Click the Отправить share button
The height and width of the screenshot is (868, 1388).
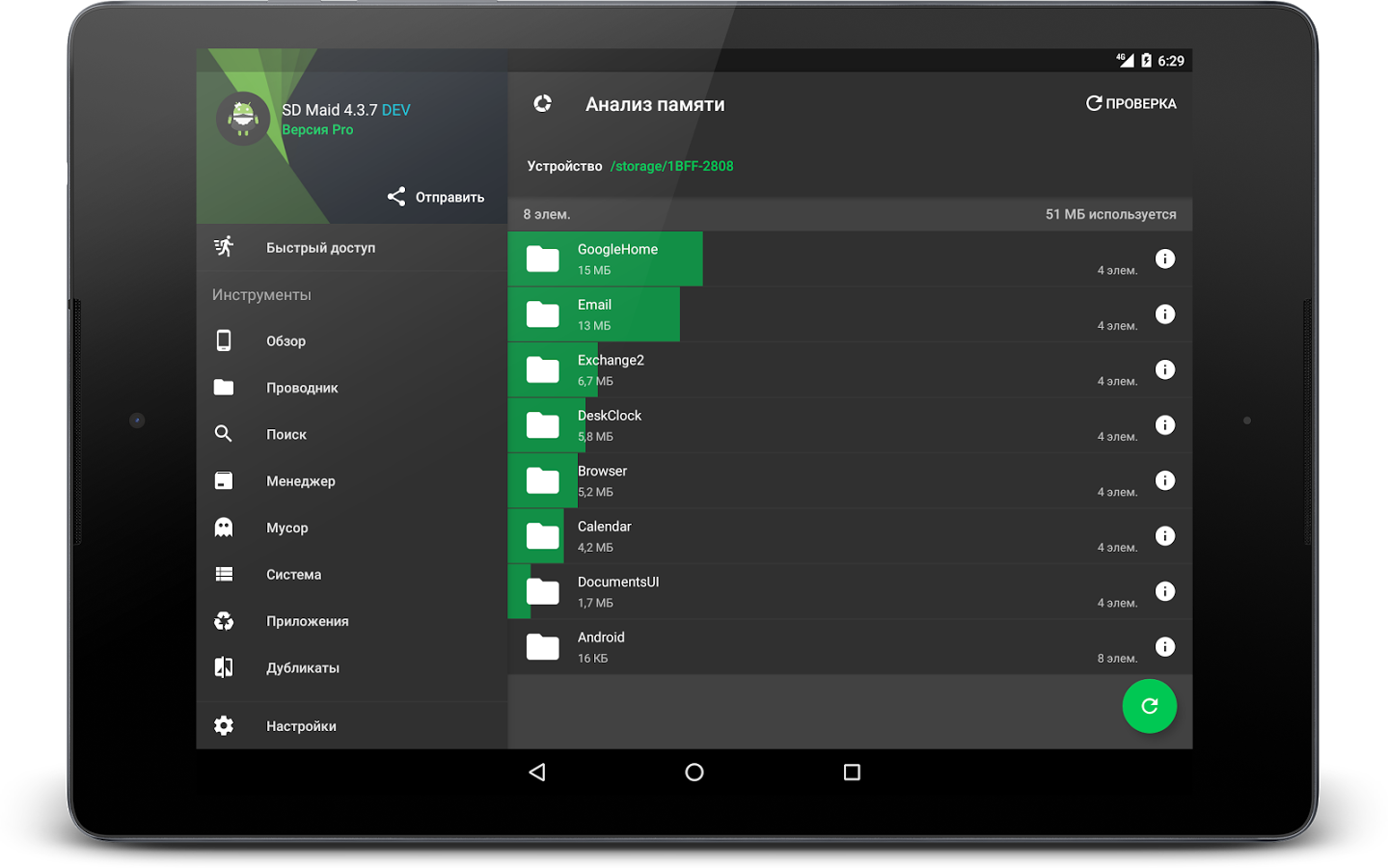pos(436,197)
